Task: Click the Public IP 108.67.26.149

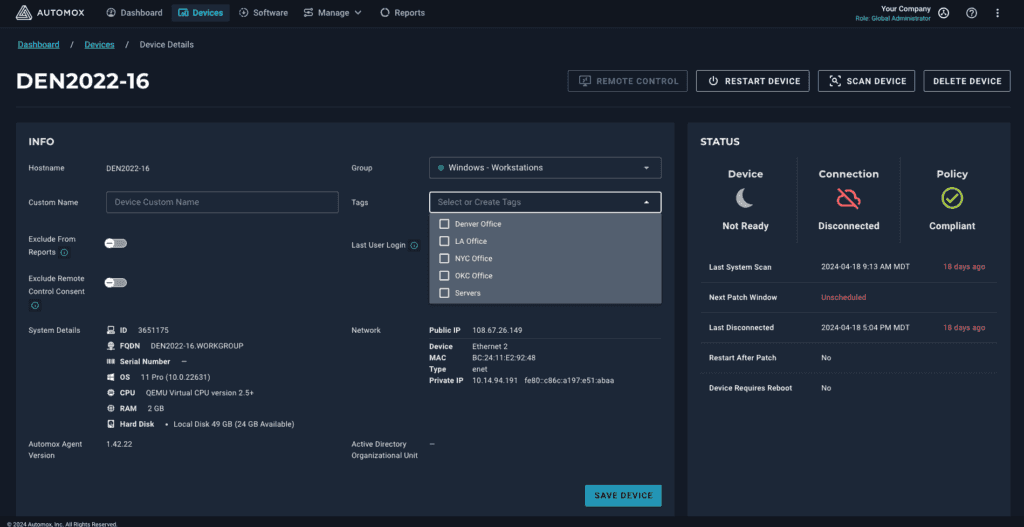Action: (x=497, y=330)
